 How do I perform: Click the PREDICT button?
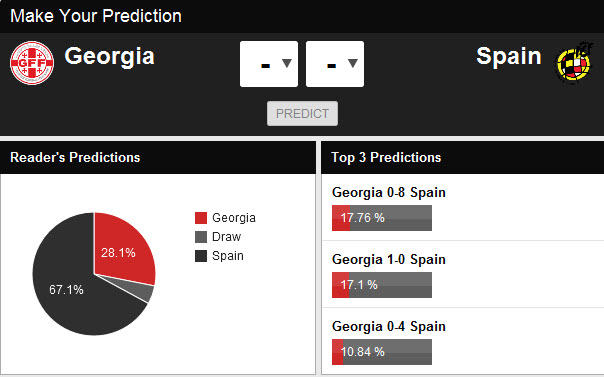(x=302, y=114)
